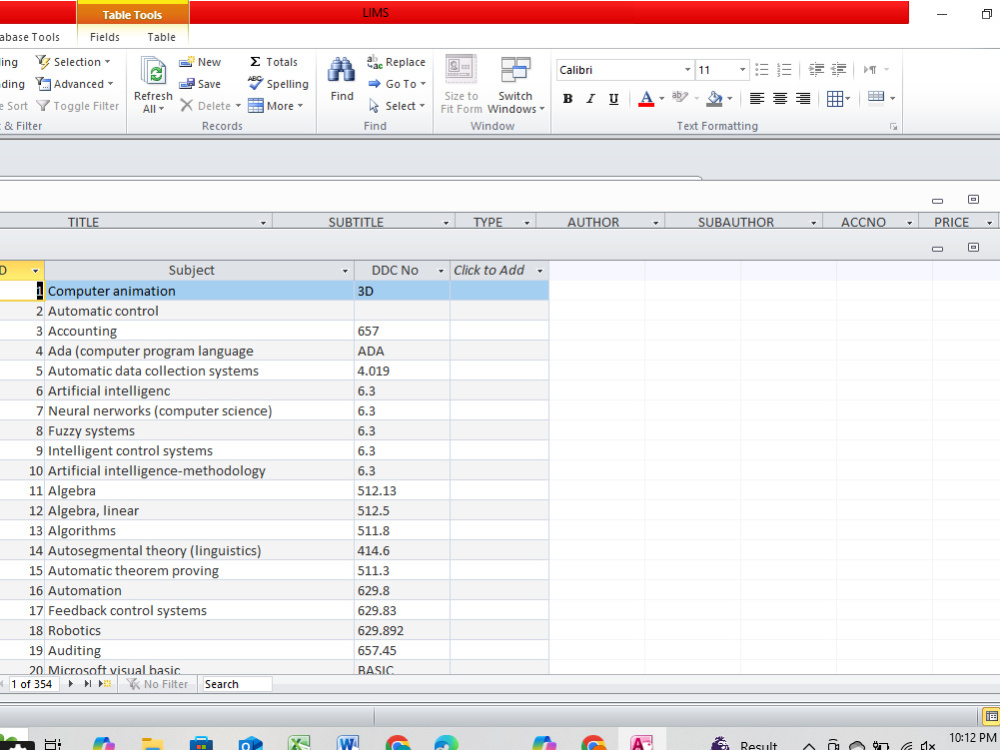Open the Advanced filter options

tap(74, 84)
